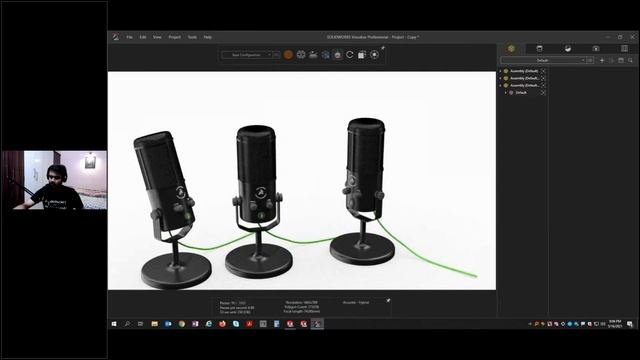Switch to the Scenes tab in the palette
This screenshot has height=360, width=640.
[568, 49]
